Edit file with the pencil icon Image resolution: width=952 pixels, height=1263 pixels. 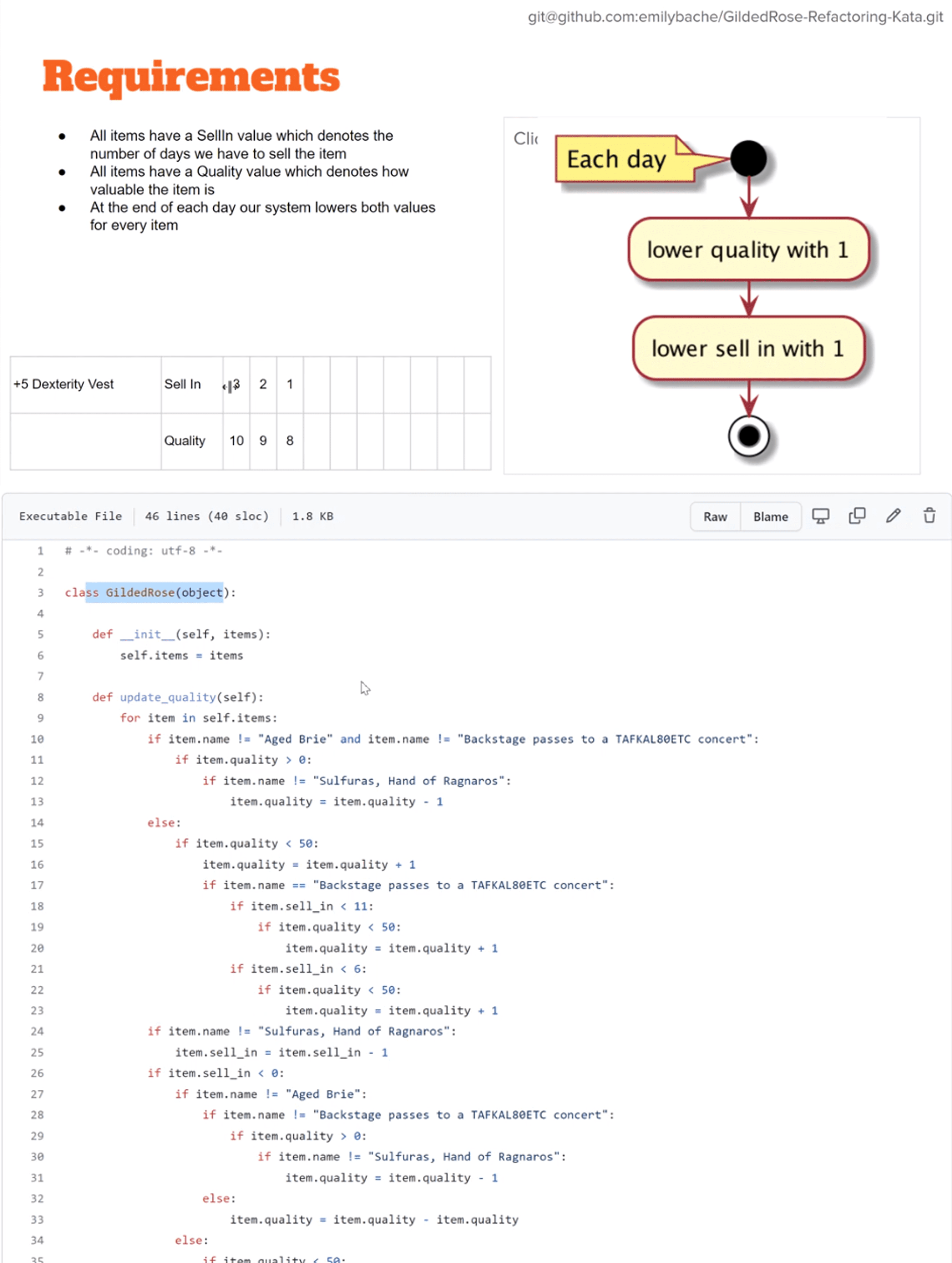pyautogui.click(x=893, y=516)
